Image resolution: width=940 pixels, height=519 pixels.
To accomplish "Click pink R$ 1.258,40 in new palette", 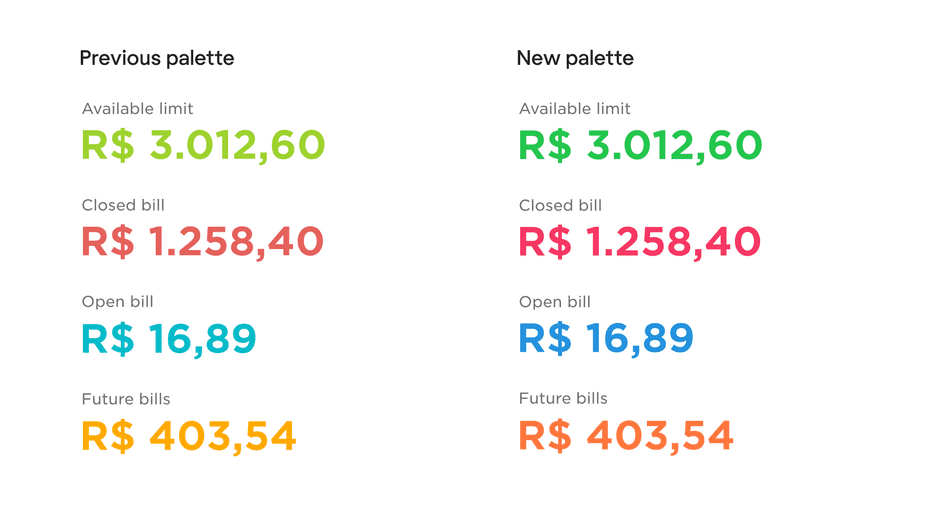I will coord(640,242).
